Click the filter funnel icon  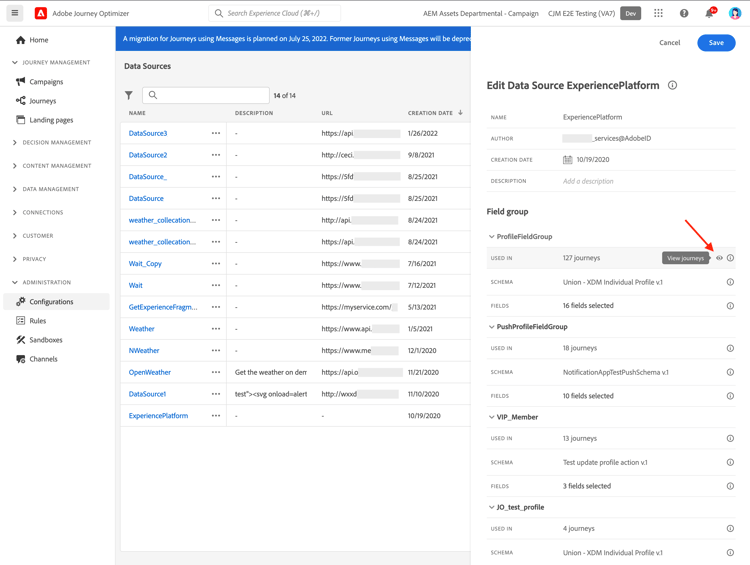[129, 95]
